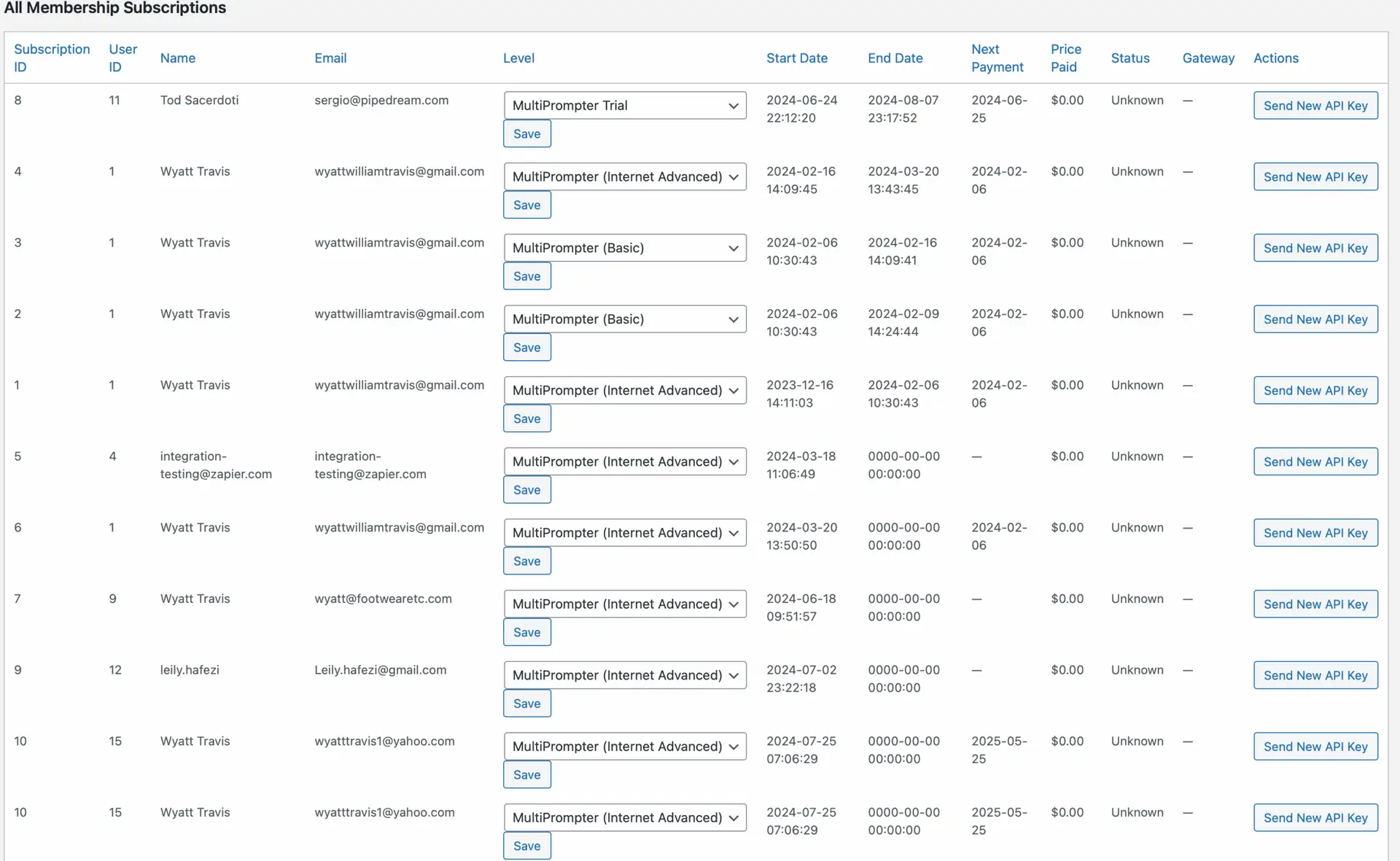Click the Start Date column header
1400x861 pixels.
[x=796, y=58]
